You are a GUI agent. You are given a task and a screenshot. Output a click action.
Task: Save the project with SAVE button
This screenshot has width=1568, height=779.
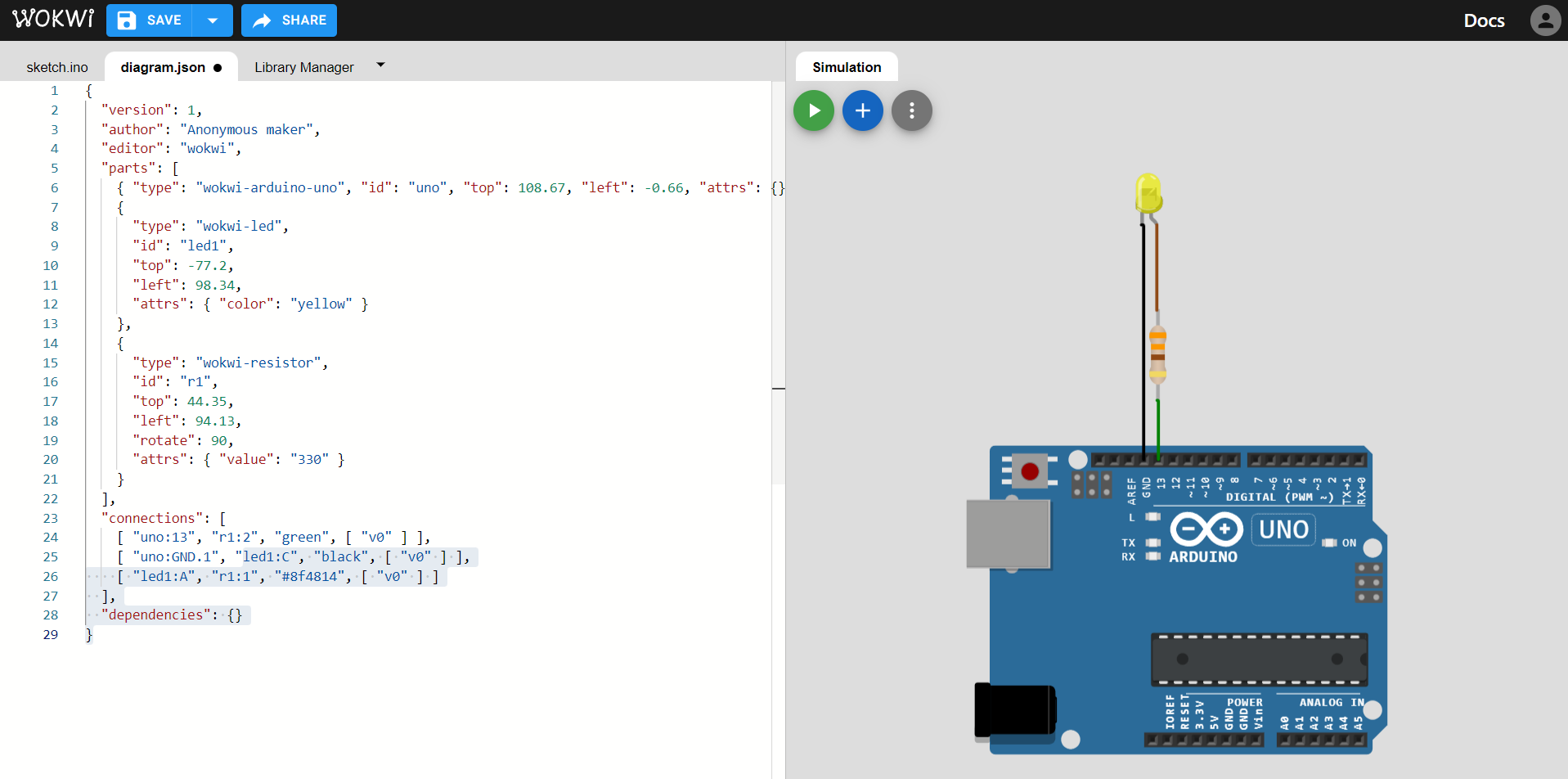(149, 20)
